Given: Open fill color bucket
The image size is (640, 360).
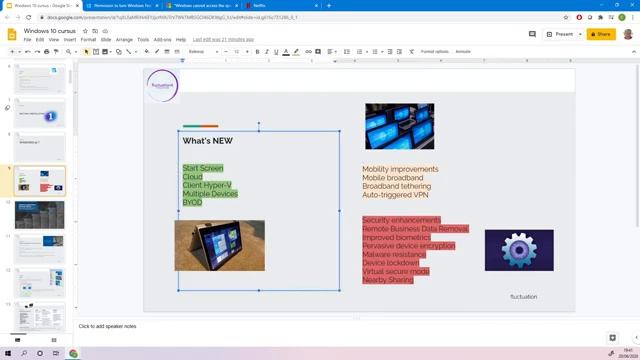Looking at the screenshot, I should [x=147, y=52].
